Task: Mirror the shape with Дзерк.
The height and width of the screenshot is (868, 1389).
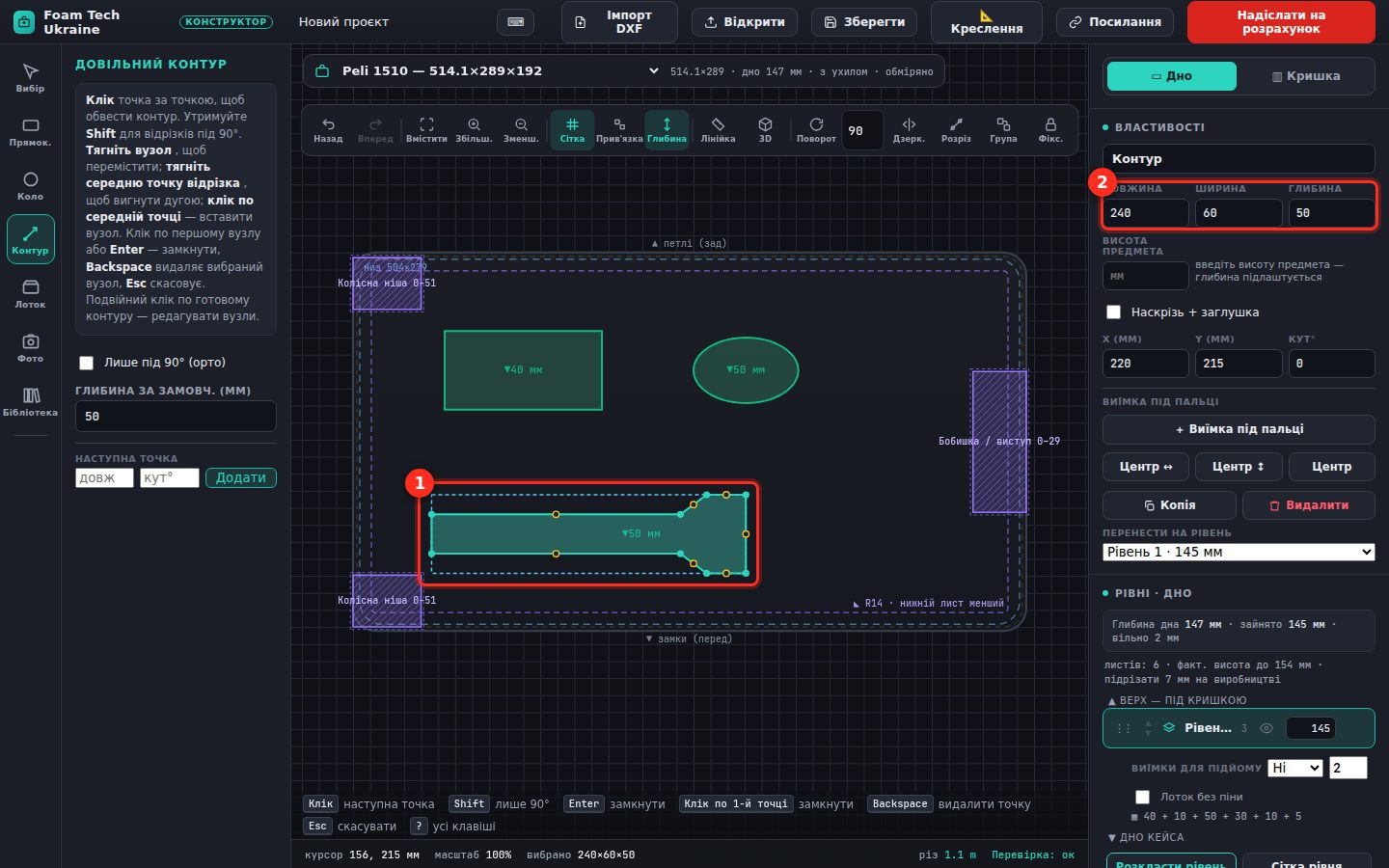Action: click(909, 130)
